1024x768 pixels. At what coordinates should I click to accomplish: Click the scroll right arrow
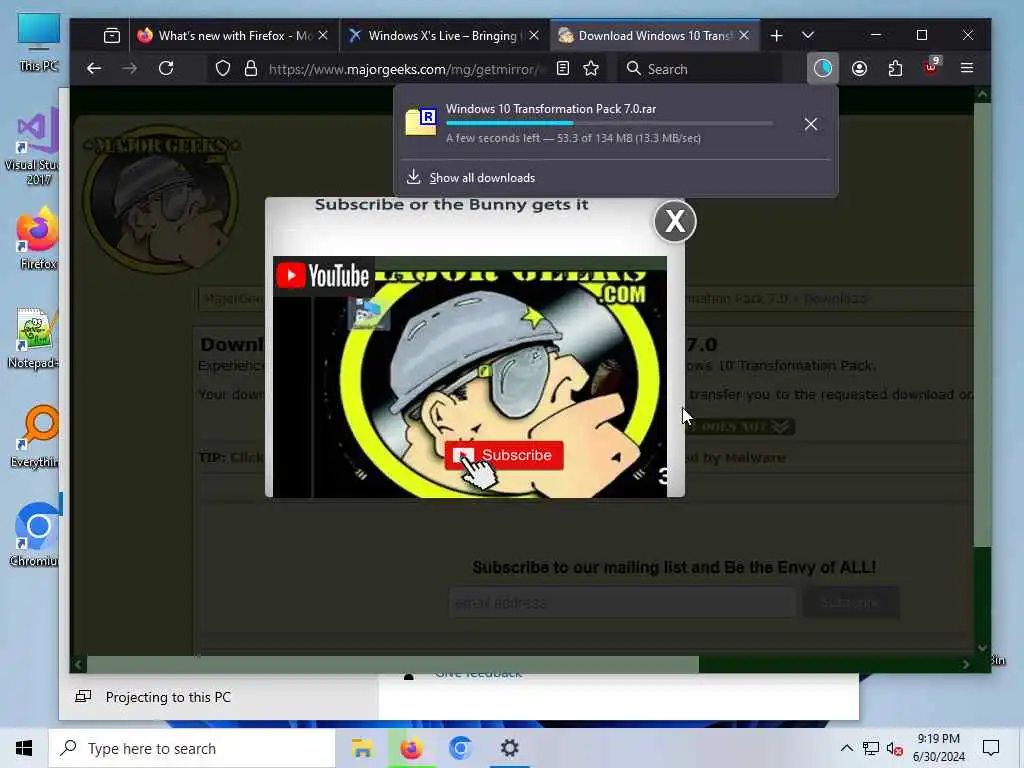click(965, 664)
